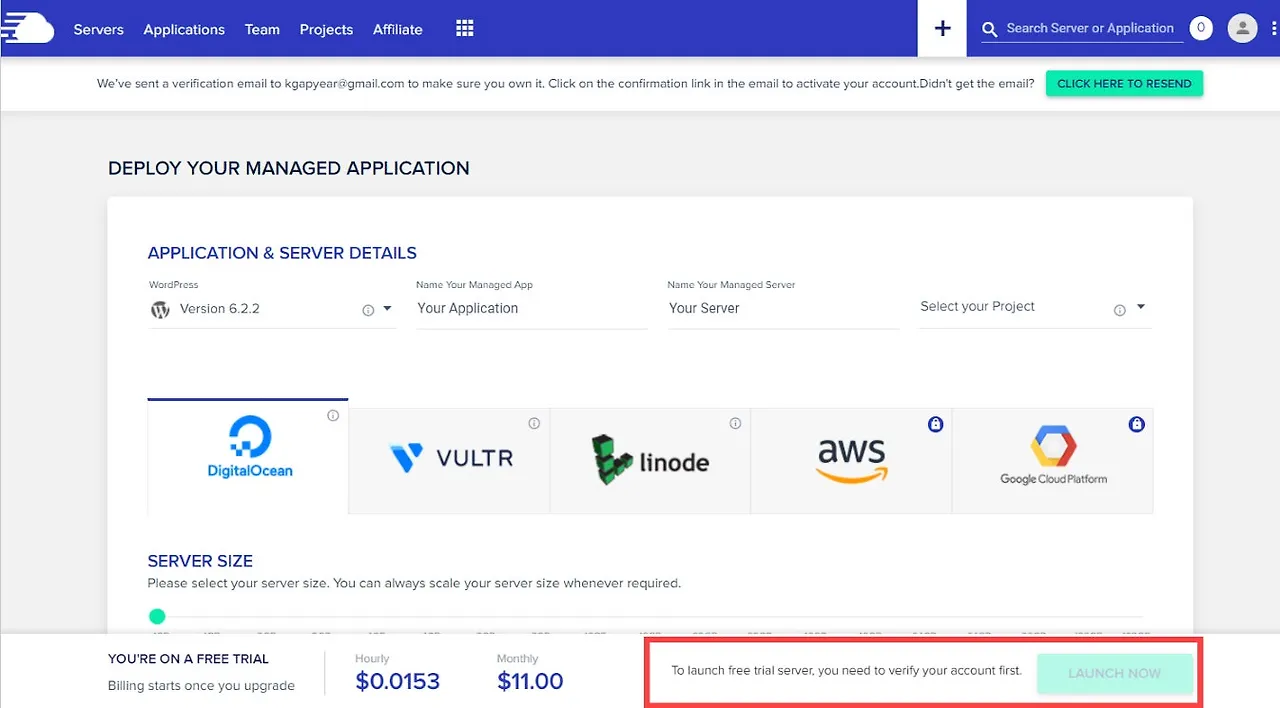Click lock icon on AWS card

pos(935,425)
